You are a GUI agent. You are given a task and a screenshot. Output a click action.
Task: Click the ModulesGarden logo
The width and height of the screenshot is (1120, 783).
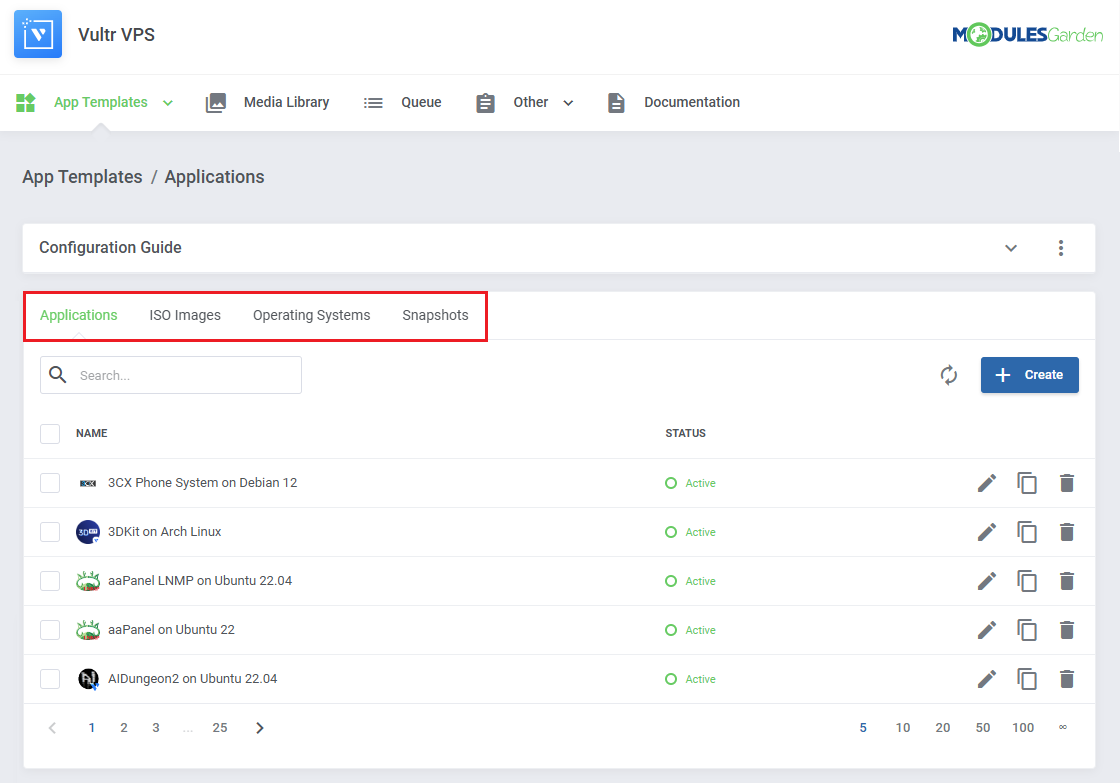pos(1027,34)
